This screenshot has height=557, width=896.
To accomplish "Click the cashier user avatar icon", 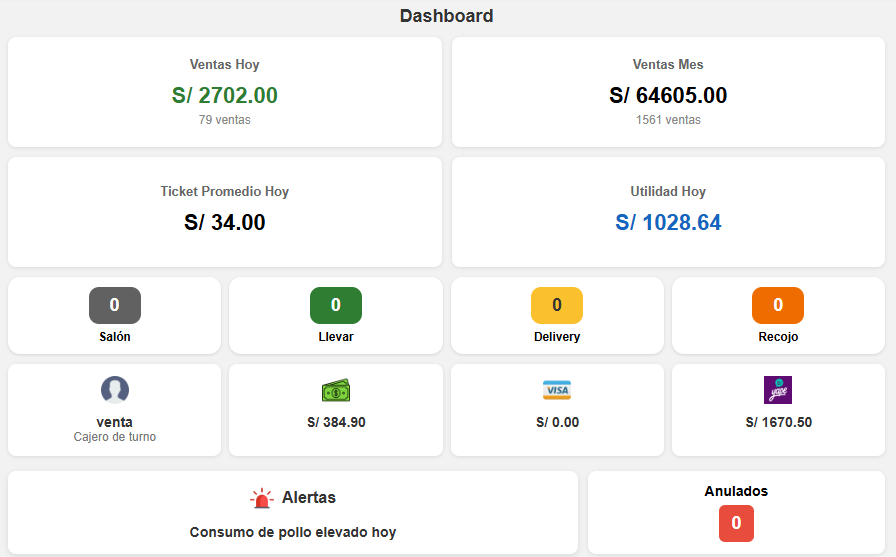I will pos(115,390).
